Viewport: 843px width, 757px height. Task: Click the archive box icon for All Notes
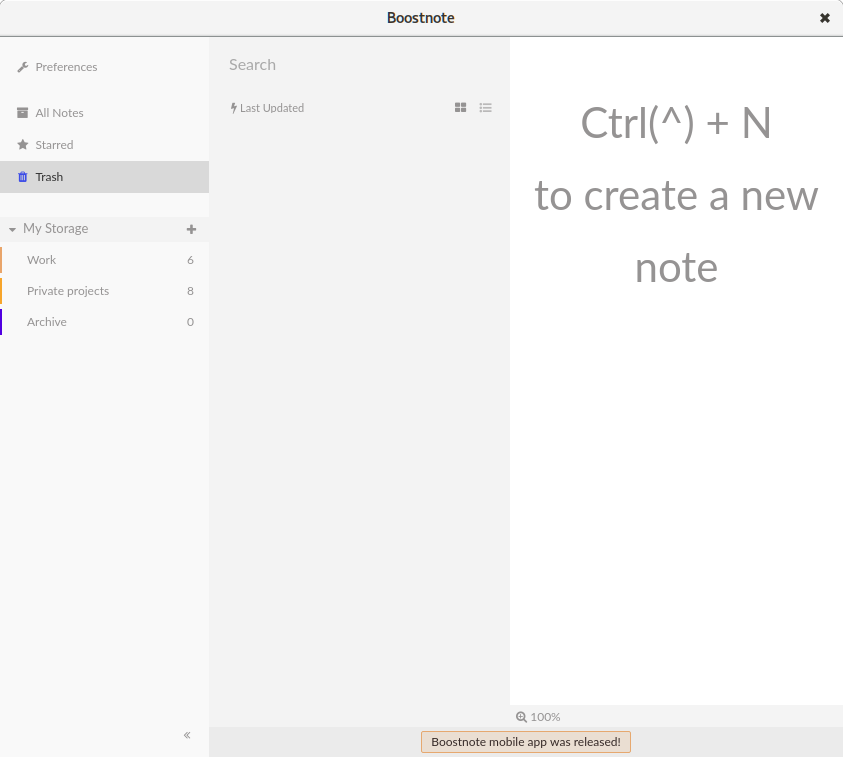(23, 113)
